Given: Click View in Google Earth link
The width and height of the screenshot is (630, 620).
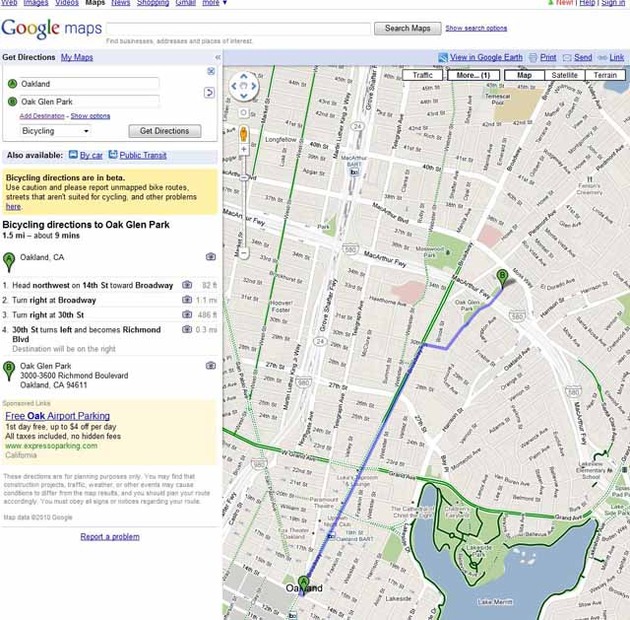Looking at the screenshot, I should pos(486,57).
